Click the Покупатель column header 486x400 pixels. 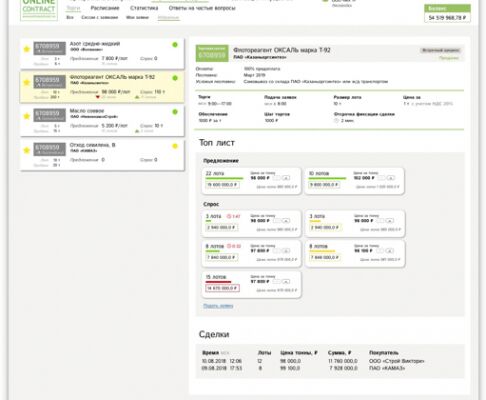384,353
